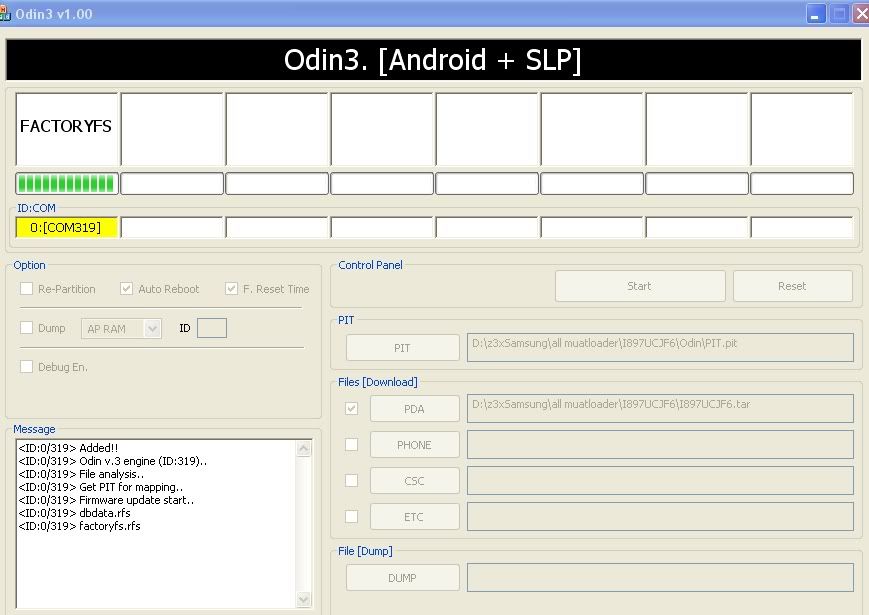Click the DUMP file path field
869x615 pixels.
point(660,577)
